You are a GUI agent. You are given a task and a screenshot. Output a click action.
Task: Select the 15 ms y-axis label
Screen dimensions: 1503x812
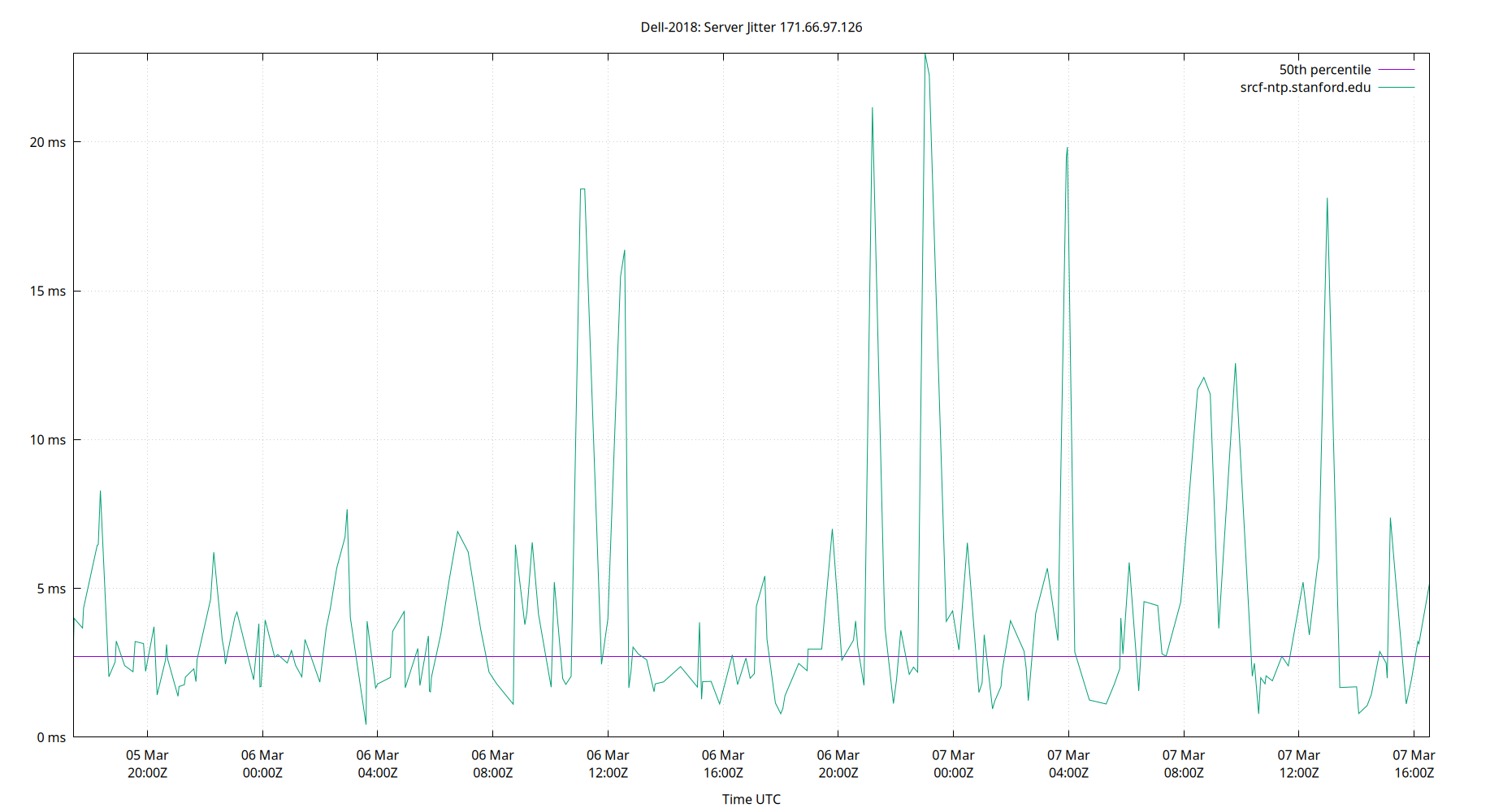49,289
